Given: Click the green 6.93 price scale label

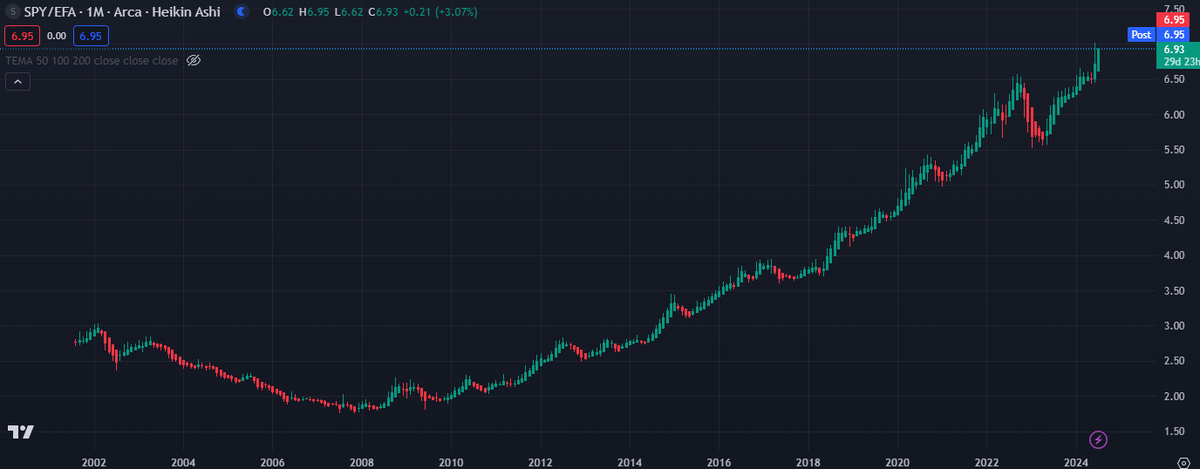Looking at the screenshot, I should tap(1174, 48).
